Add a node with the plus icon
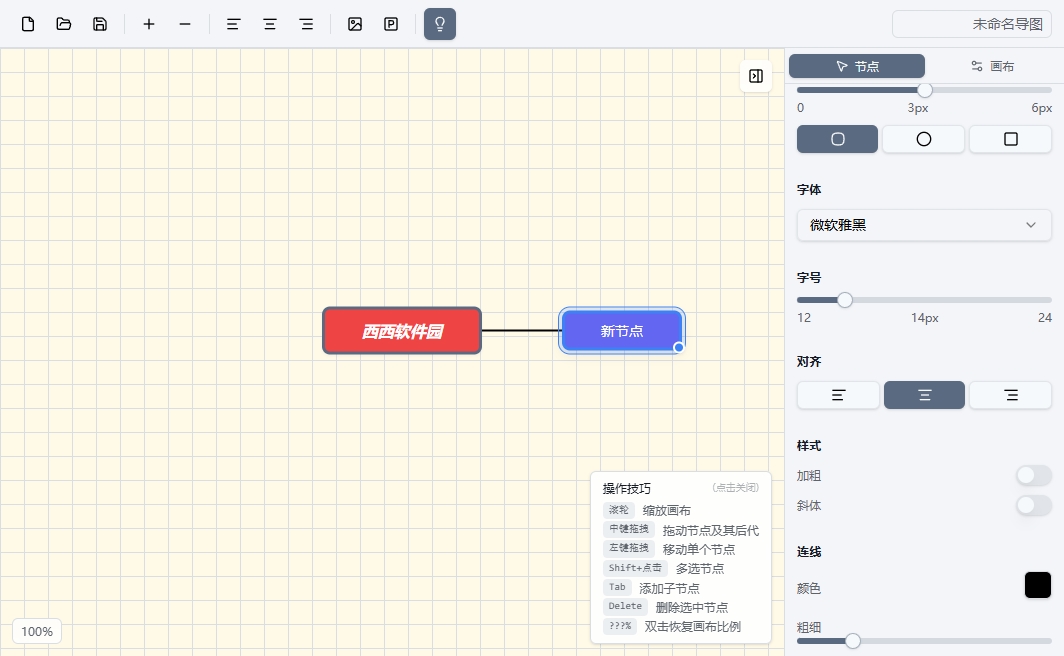Image resolution: width=1064 pixels, height=656 pixels. click(149, 24)
